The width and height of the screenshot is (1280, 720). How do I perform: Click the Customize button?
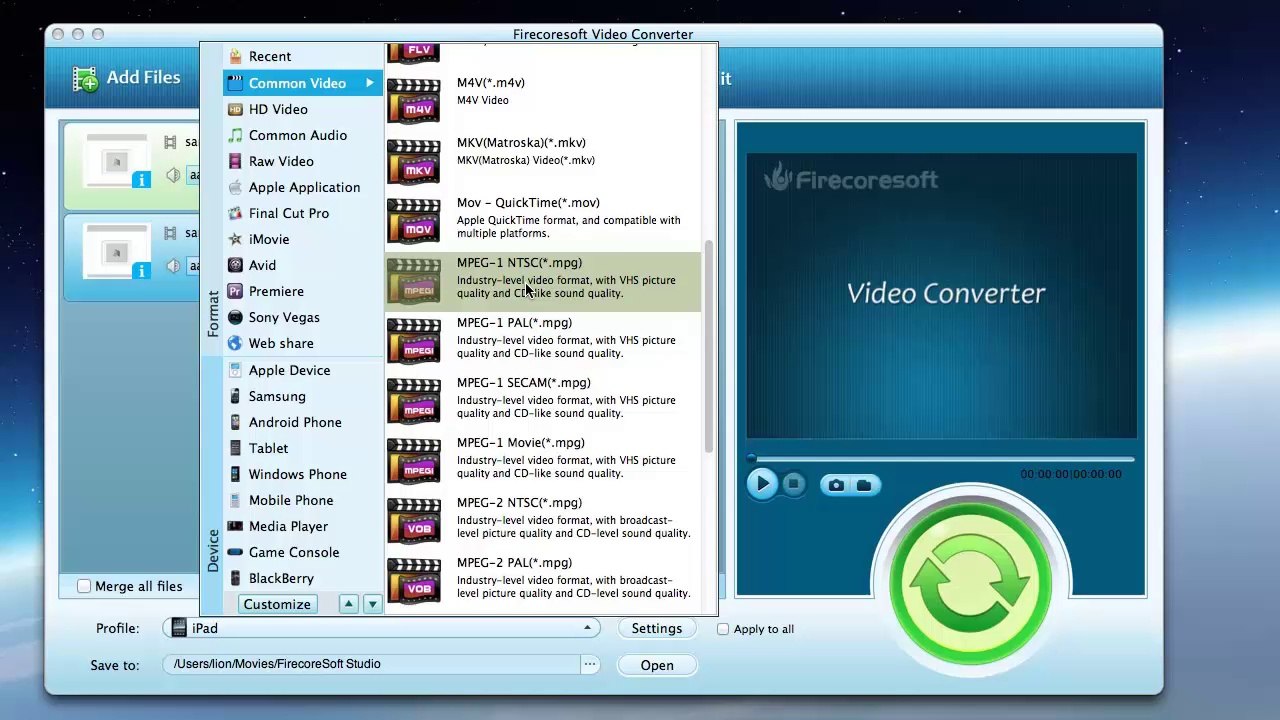[277, 604]
